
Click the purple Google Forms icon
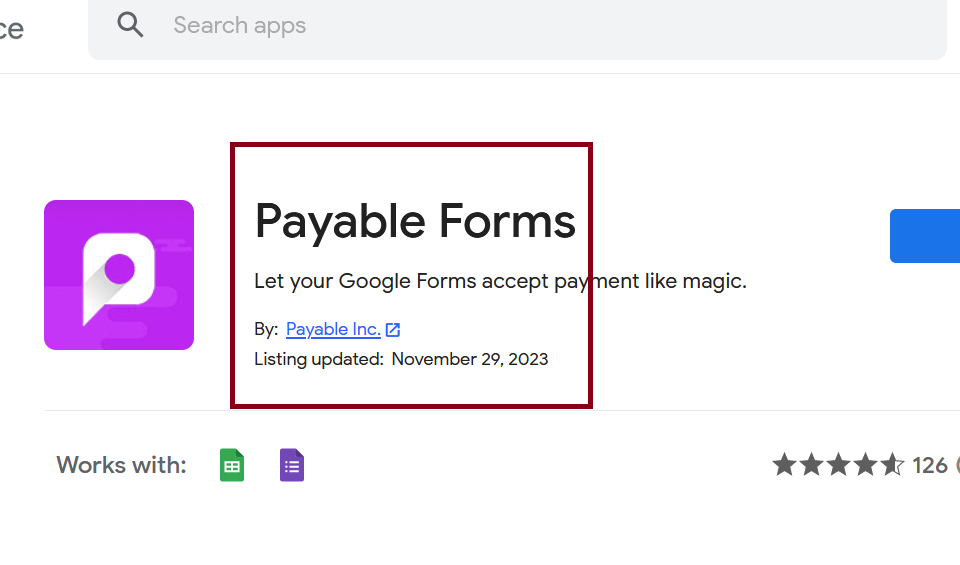coord(292,465)
